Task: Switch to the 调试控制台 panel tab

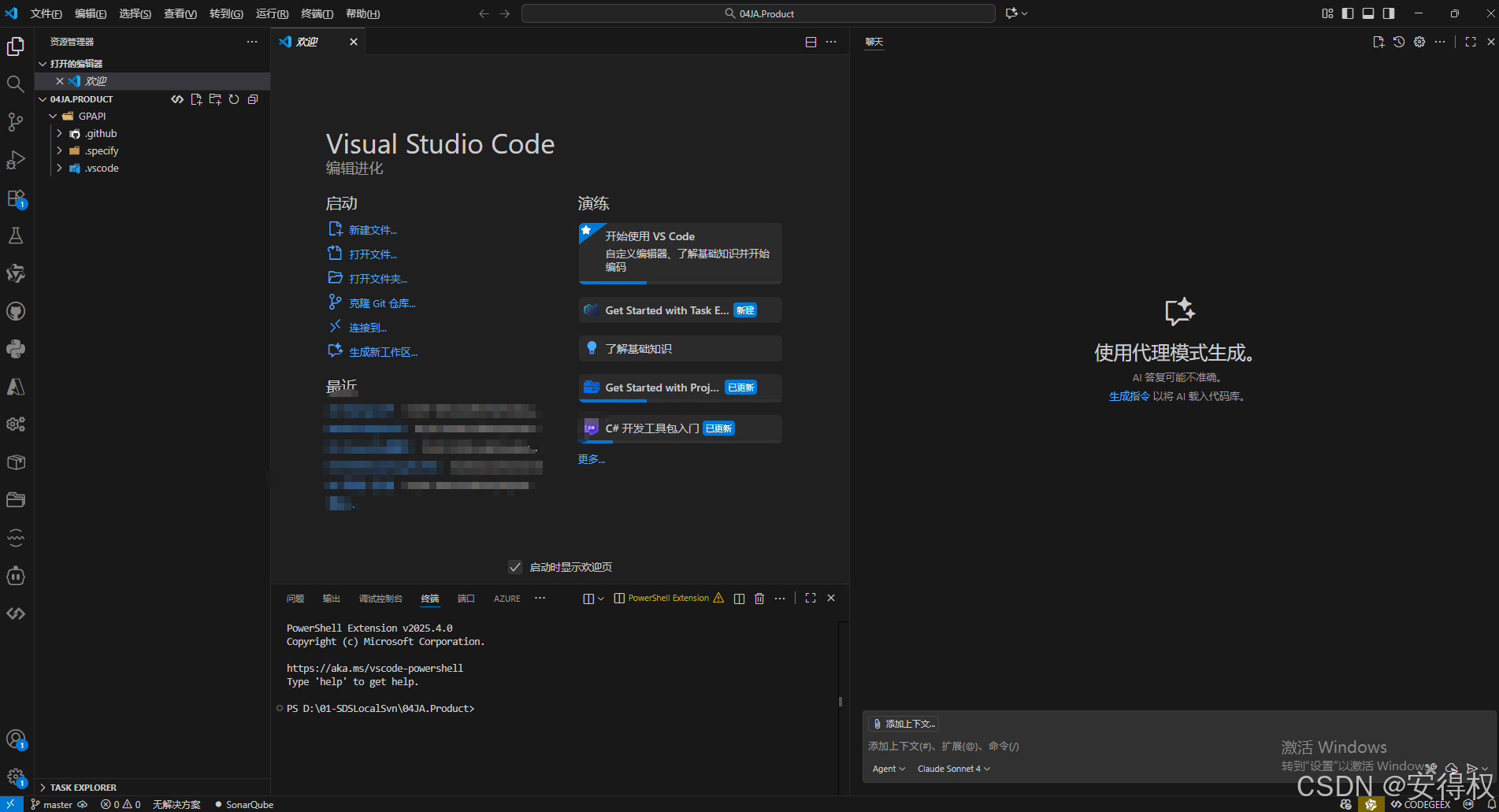Action: pyautogui.click(x=380, y=599)
